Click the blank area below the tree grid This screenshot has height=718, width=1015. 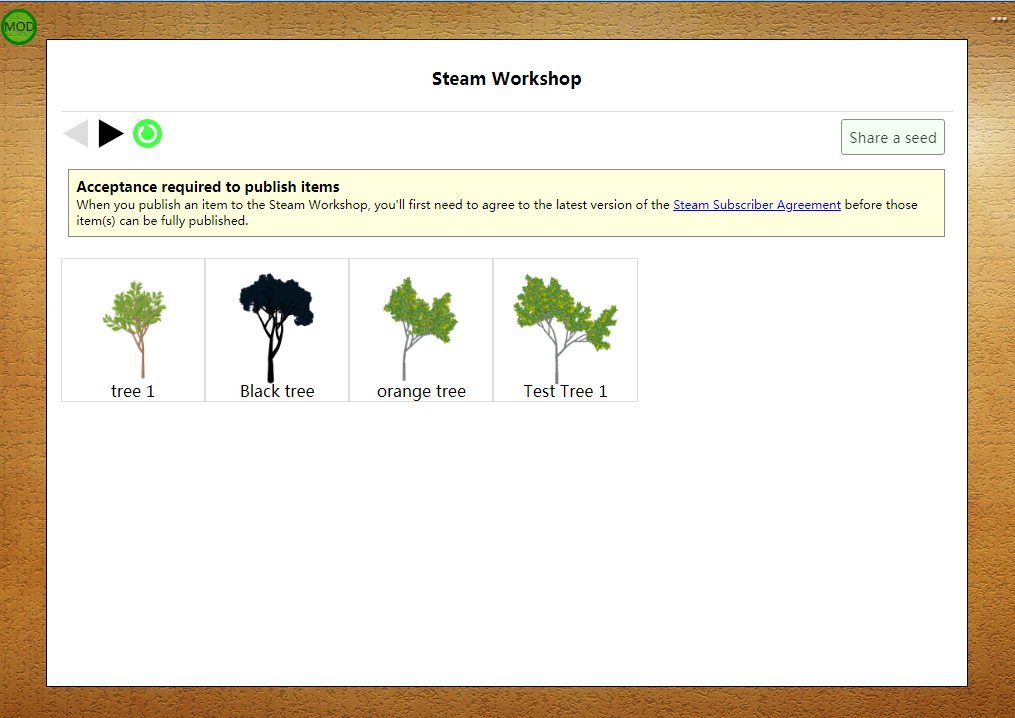click(x=507, y=544)
